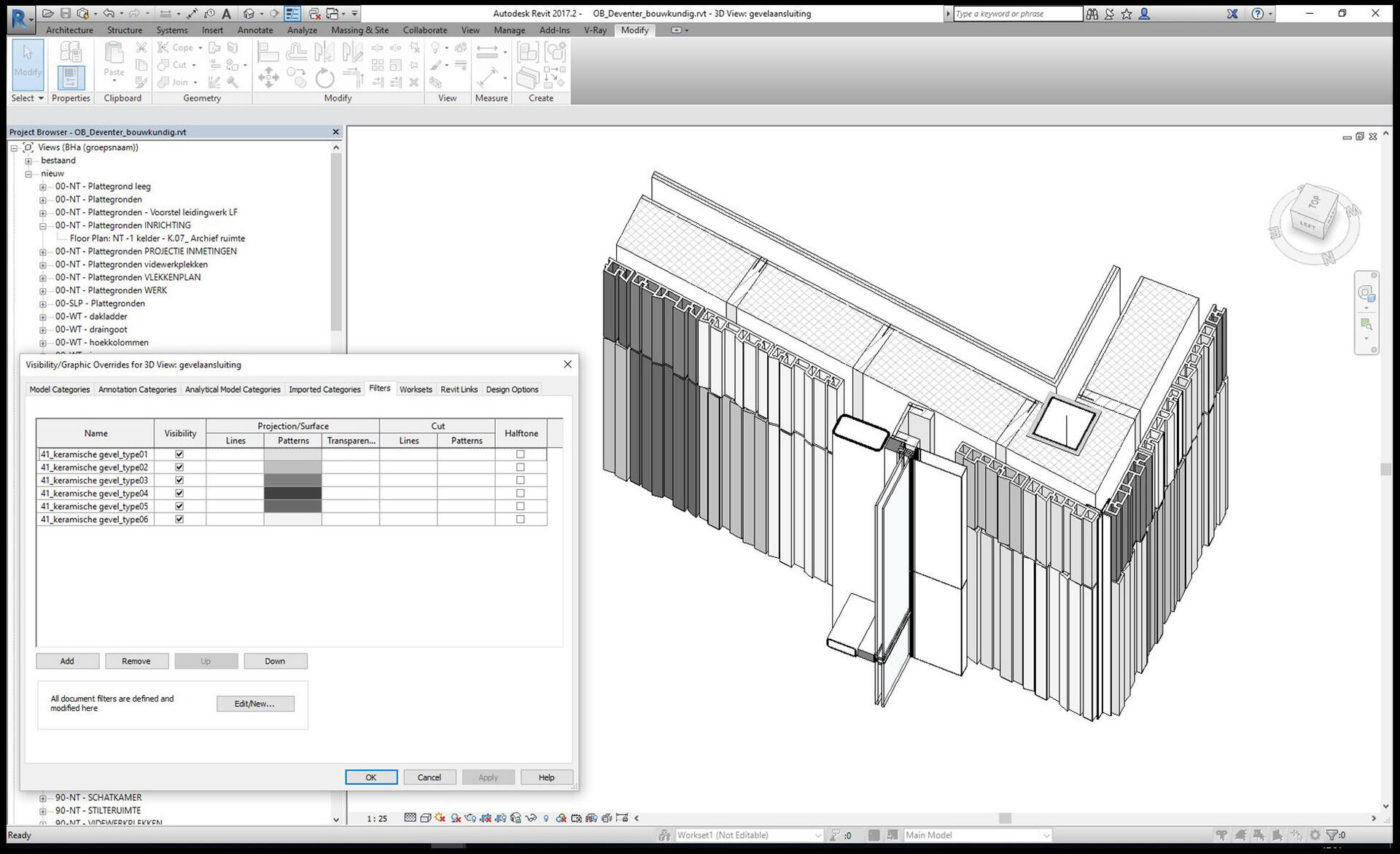Click the keyword search input field
The image size is (1400, 854).
tap(1018, 13)
